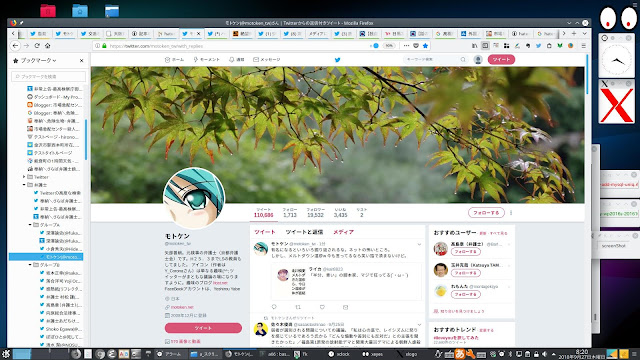The height and width of the screenshot is (360, 640).
Task: Expand the Twitter bookmark folder
Action: pyautogui.click(x=24, y=177)
